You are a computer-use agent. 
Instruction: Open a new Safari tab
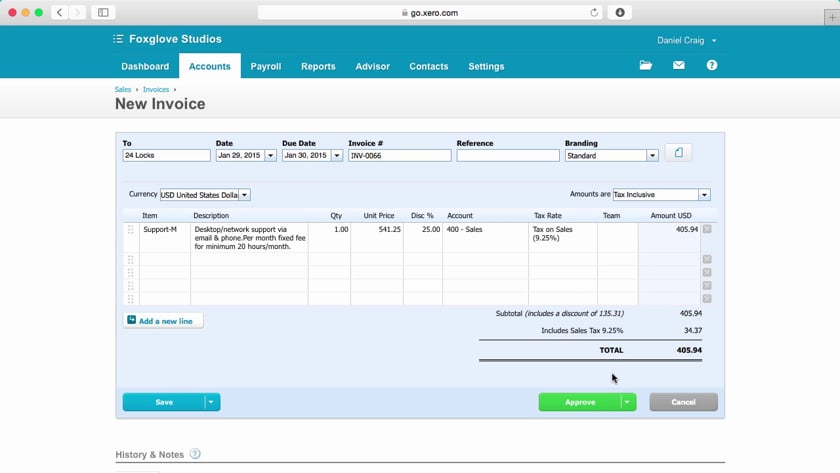click(x=832, y=18)
